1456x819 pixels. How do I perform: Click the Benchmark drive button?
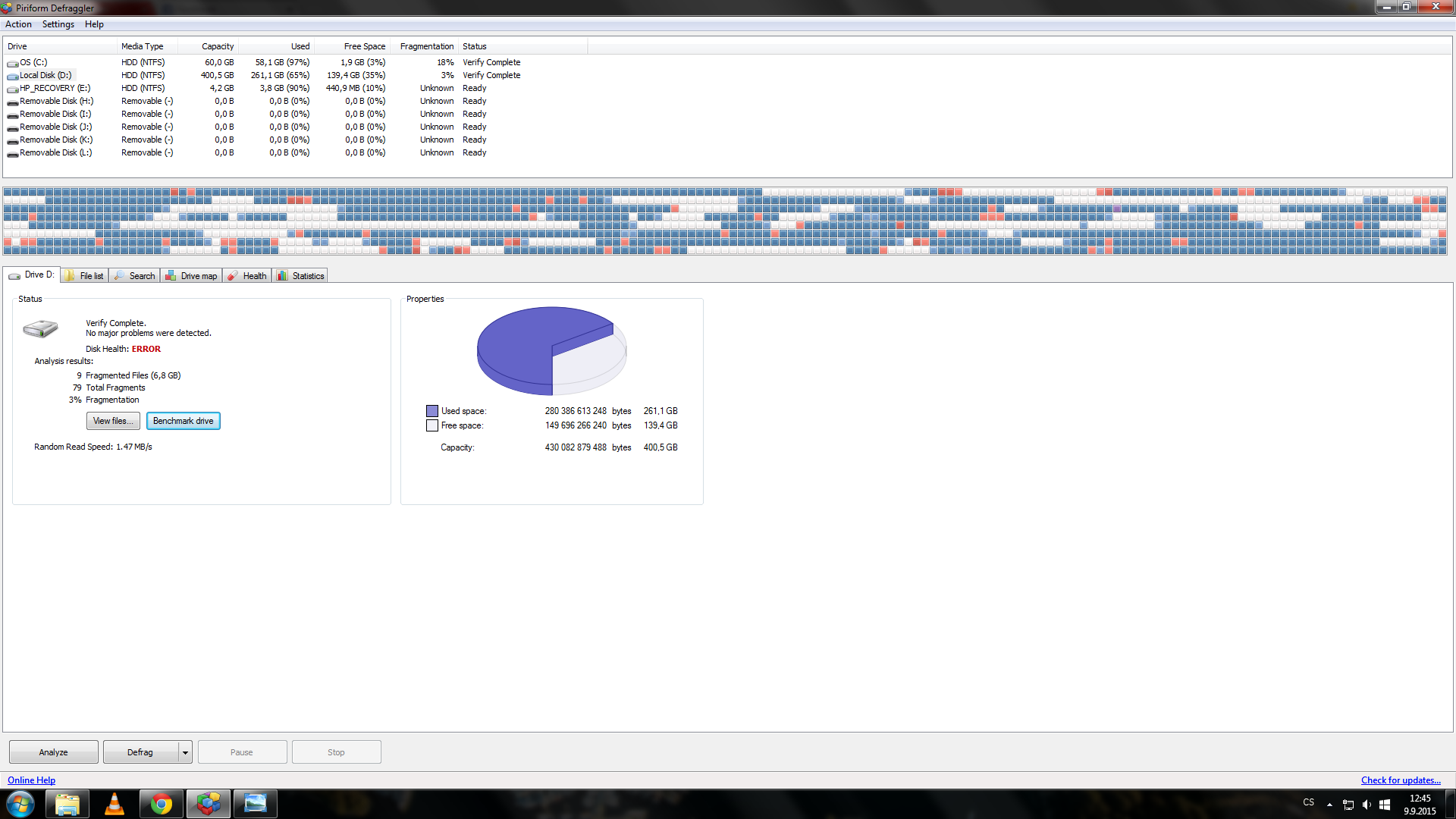tap(183, 421)
